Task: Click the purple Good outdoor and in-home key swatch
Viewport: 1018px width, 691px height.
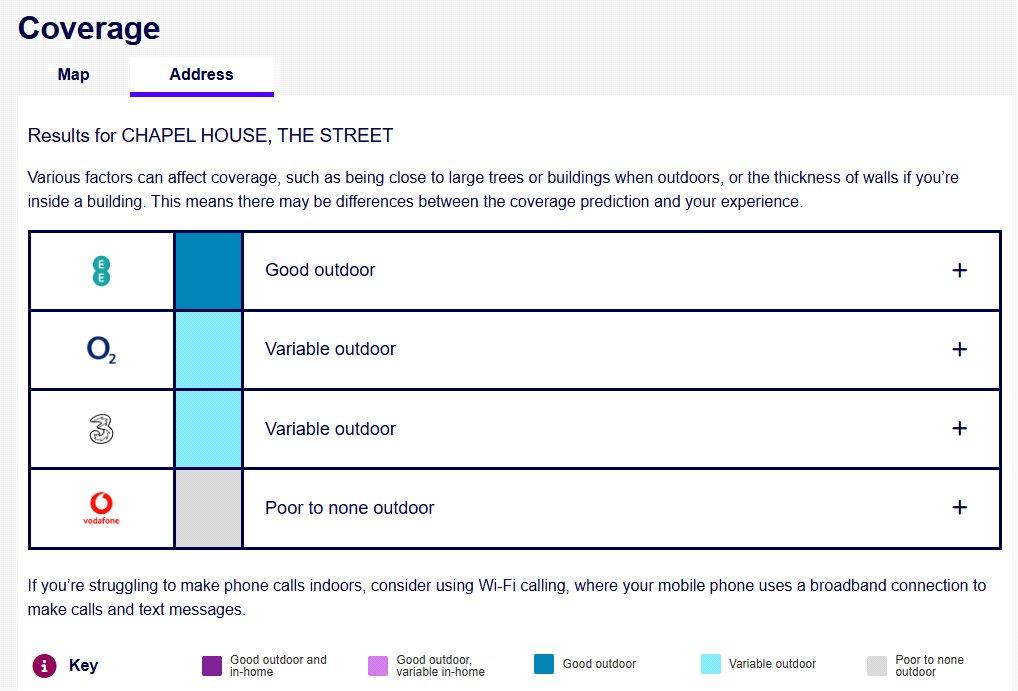Action: 212,665
